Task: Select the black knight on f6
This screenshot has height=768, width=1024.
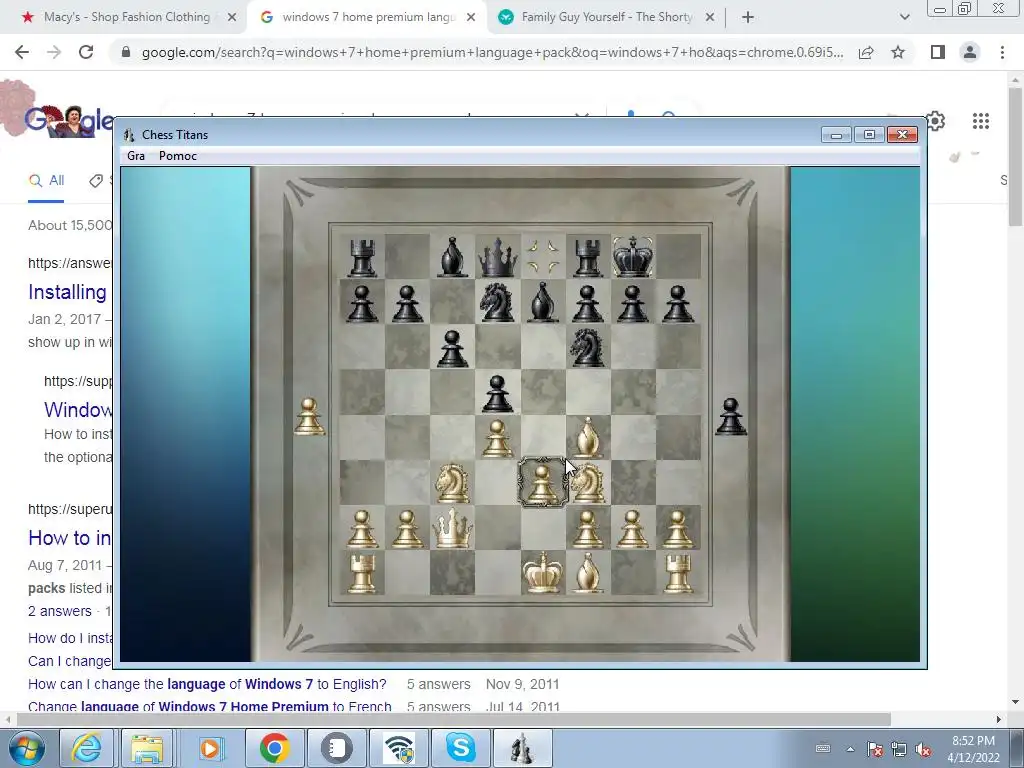Action: pyautogui.click(x=587, y=348)
